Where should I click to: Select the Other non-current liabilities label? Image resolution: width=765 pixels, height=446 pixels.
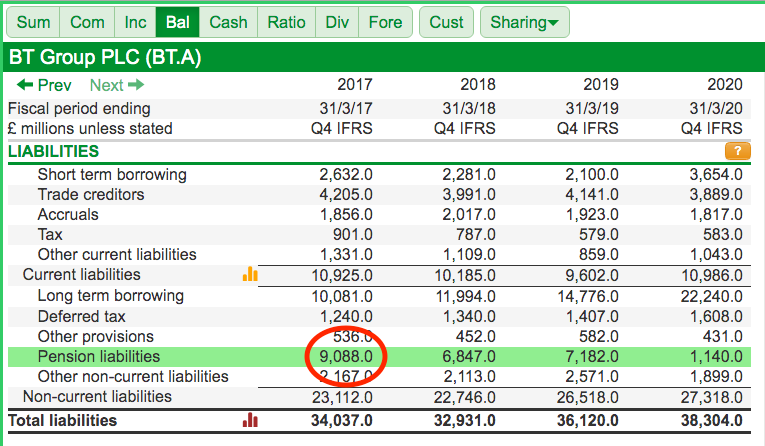point(133,377)
